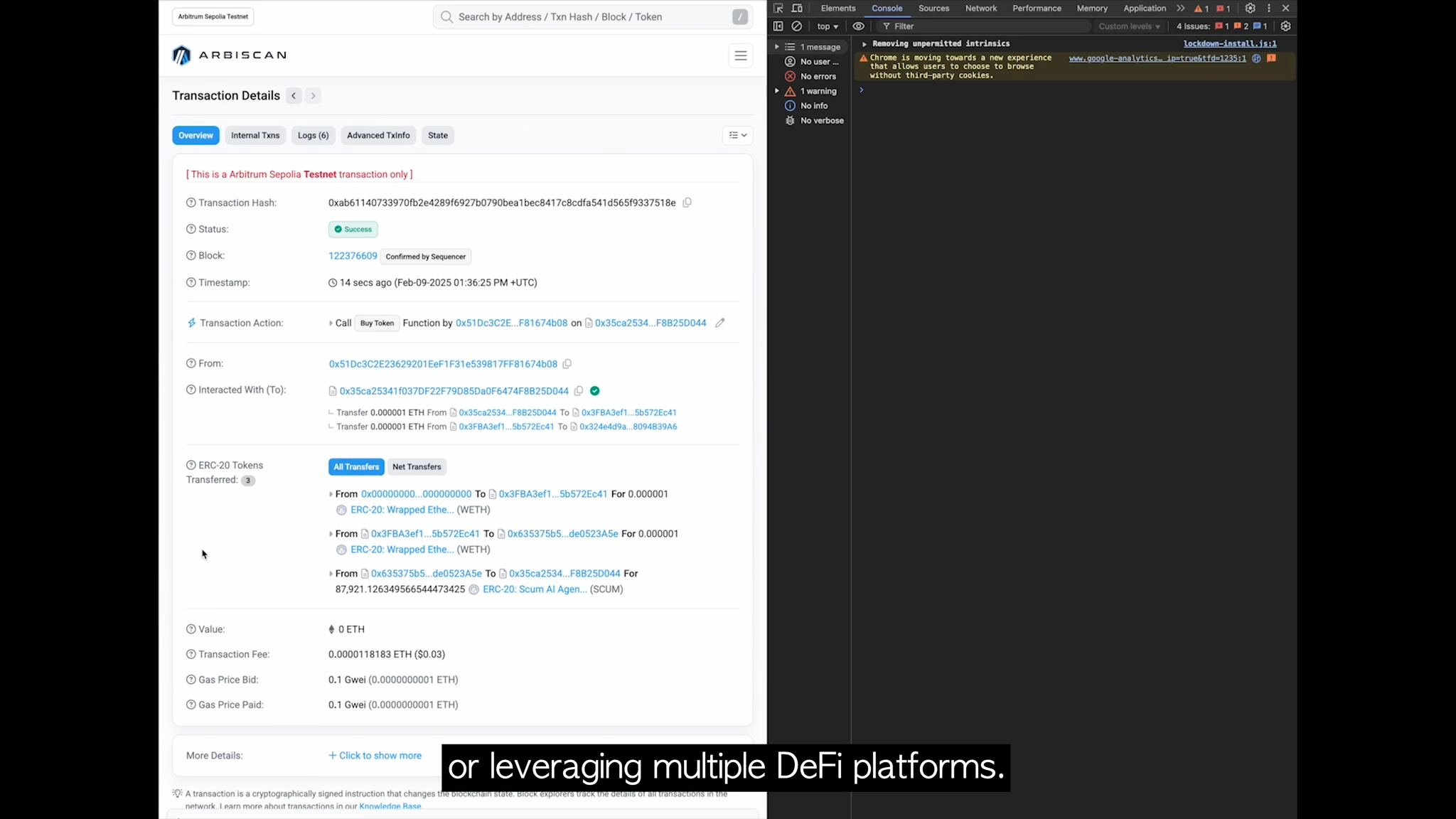1456x819 pixels.
Task: Open the Custom levels dropdown
Action: coord(1129,26)
